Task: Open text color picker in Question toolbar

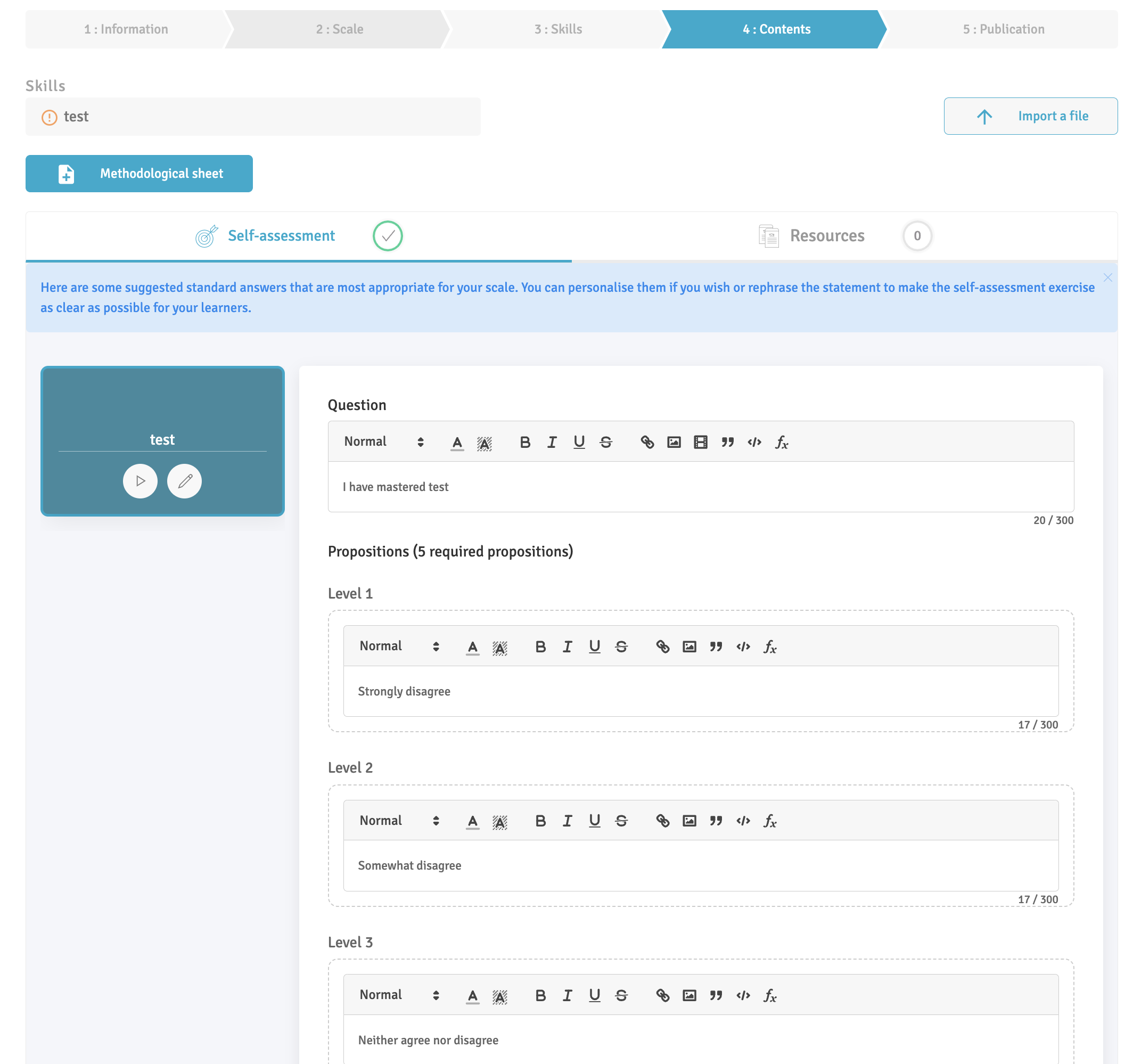Action: tap(457, 443)
